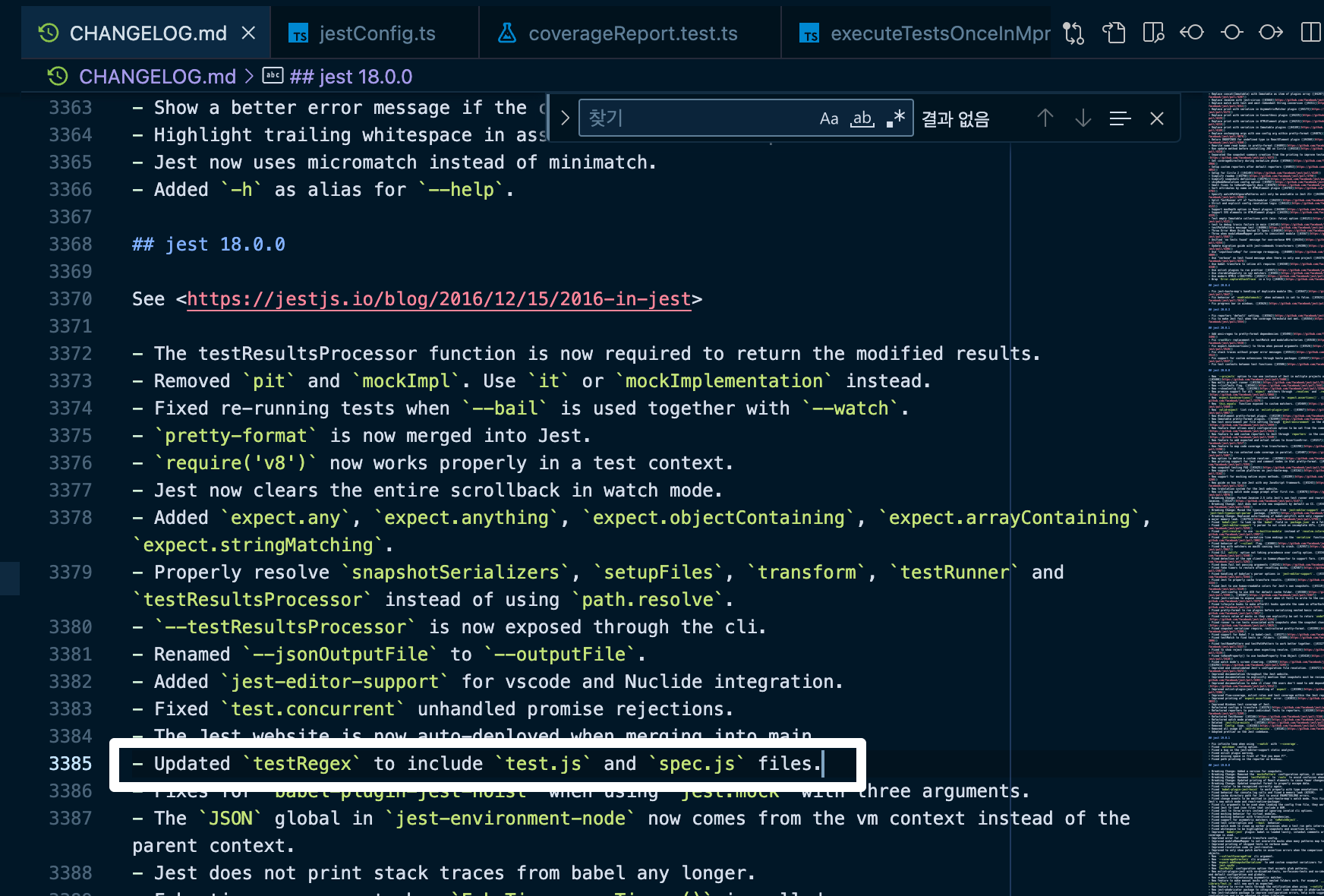Click the `spec.js` code span
Screen dimensions: 1324x896
point(697,764)
